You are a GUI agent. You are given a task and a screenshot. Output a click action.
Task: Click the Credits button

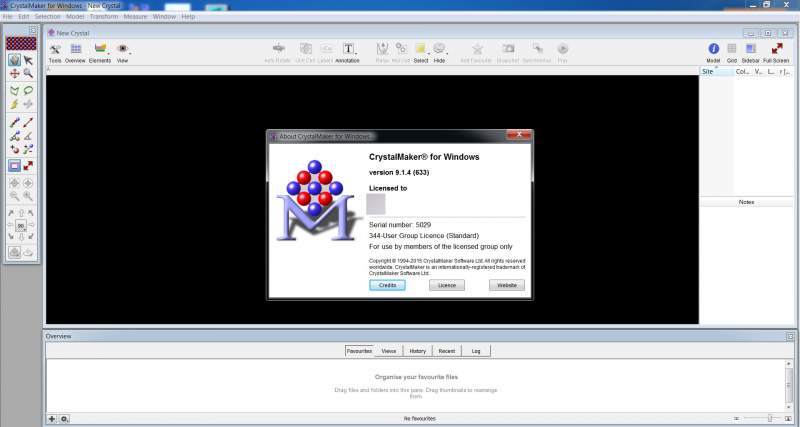tap(387, 285)
